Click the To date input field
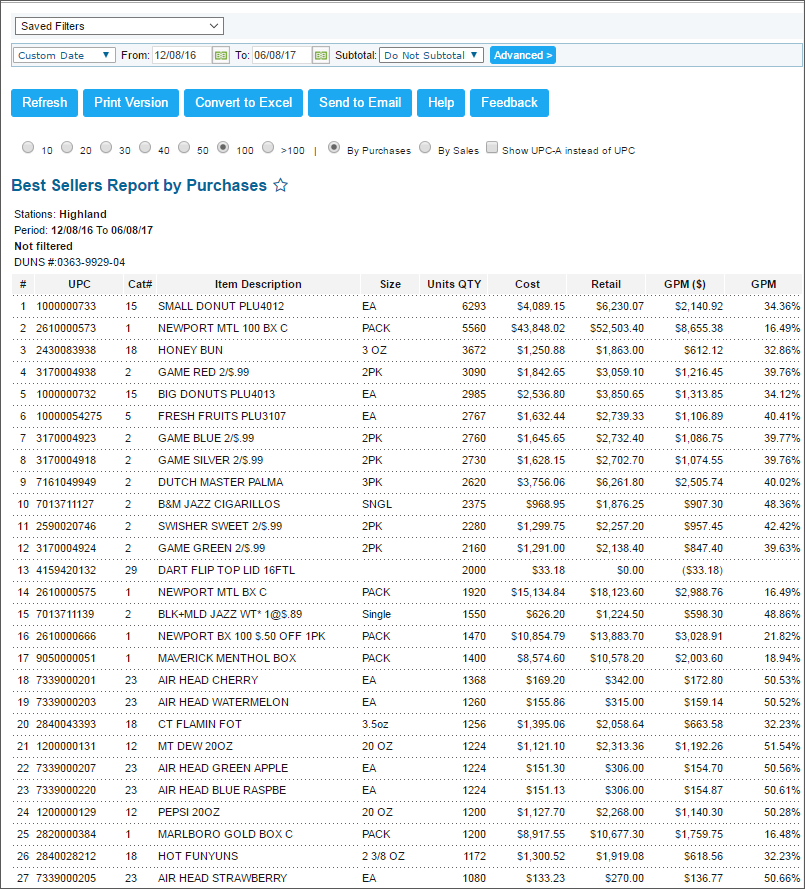Viewport: 805px width, 889px height. pos(281,56)
